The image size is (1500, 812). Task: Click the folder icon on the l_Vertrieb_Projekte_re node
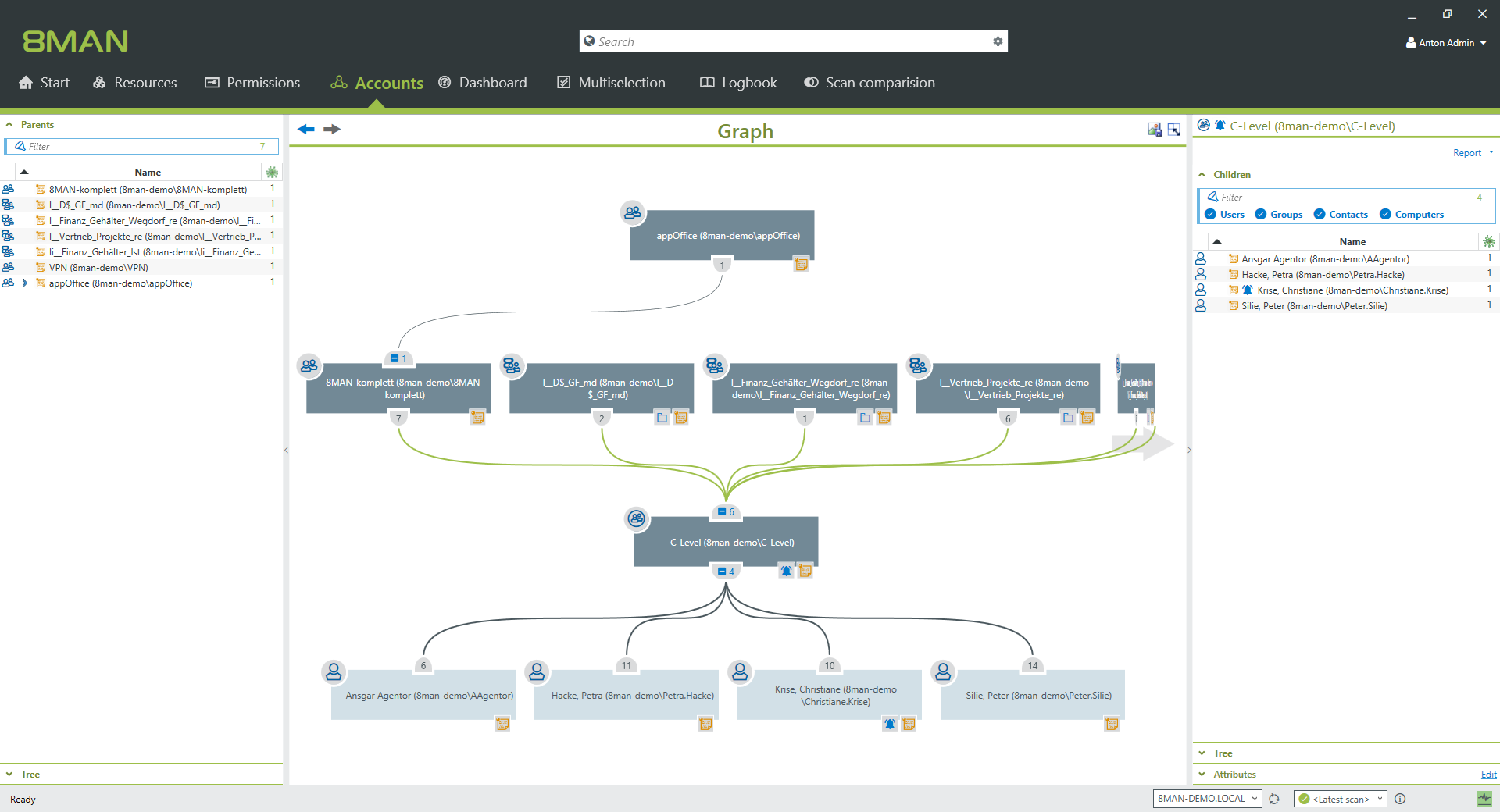[1068, 418]
